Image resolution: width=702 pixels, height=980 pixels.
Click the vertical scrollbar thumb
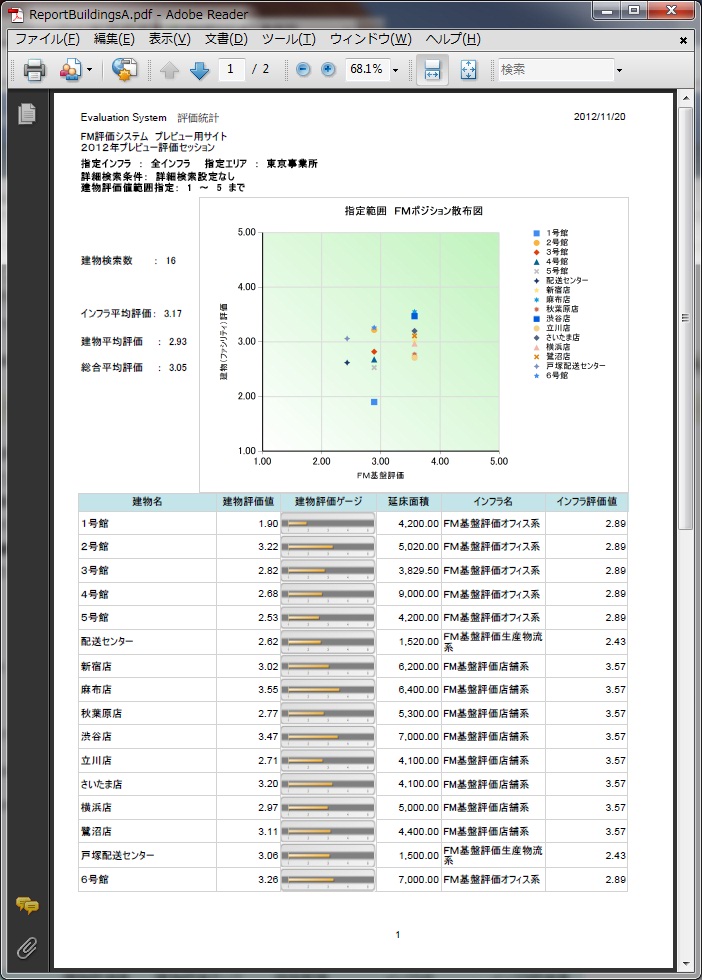tap(686, 318)
